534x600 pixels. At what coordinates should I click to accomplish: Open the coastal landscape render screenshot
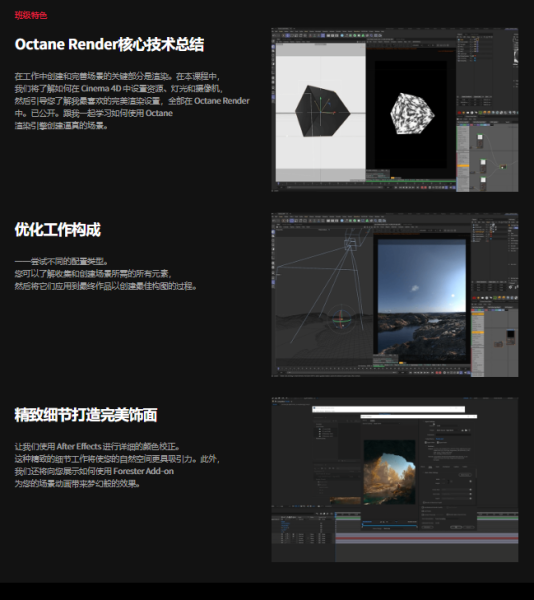[x=395, y=295]
